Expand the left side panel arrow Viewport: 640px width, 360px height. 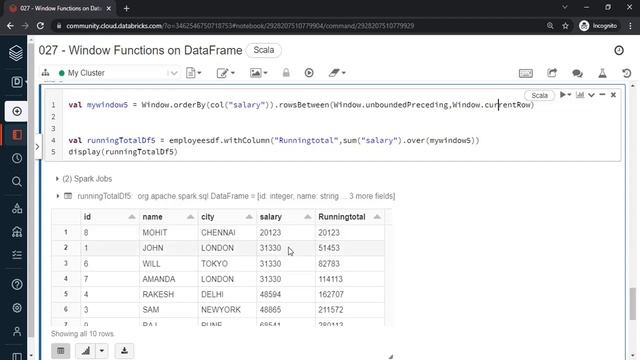tap(37, 146)
